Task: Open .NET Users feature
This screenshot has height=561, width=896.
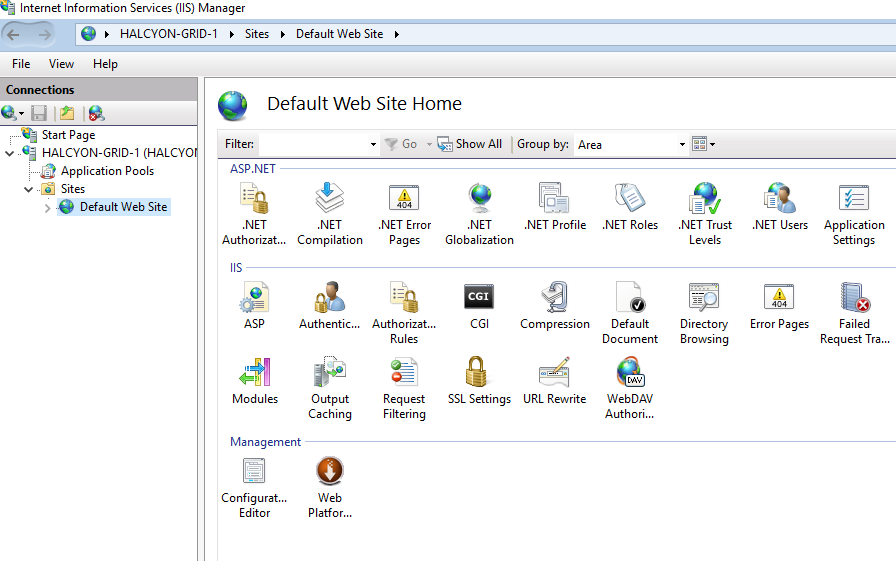Action: [x=779, y=206]
